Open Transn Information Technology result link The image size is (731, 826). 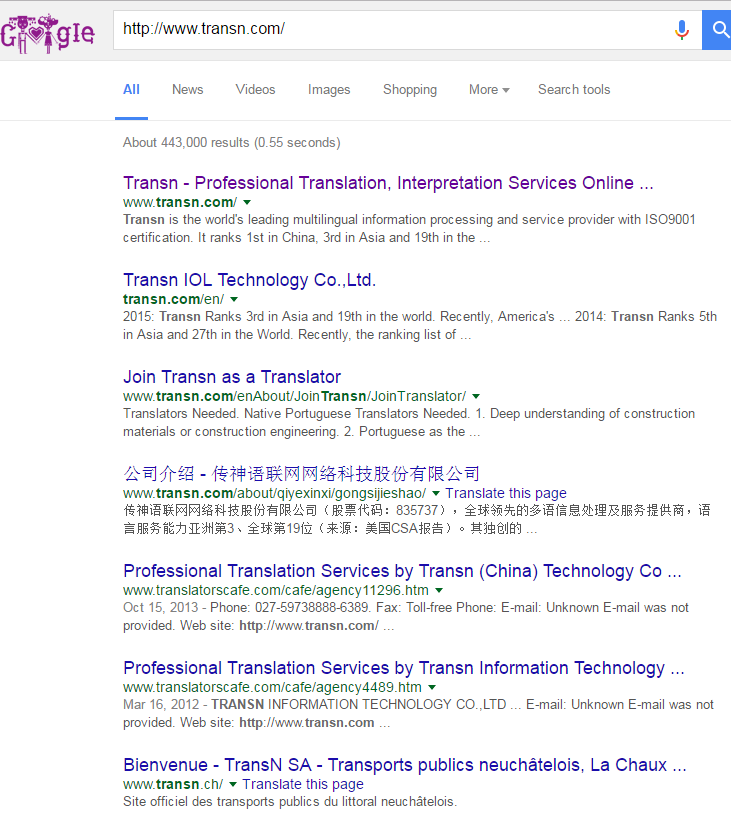(404, 668)
